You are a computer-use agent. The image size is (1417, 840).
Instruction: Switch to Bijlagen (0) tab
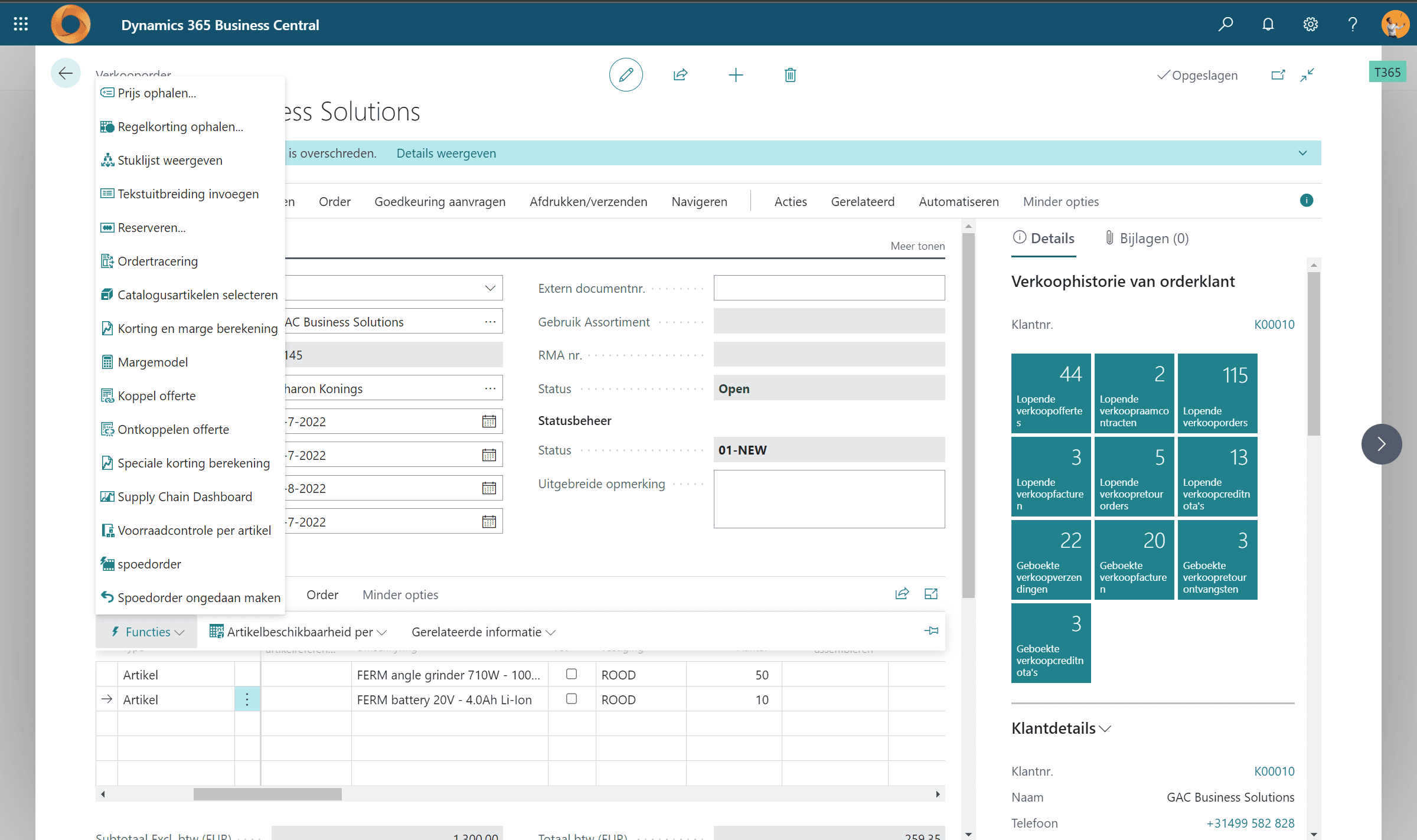[1147, 238]
